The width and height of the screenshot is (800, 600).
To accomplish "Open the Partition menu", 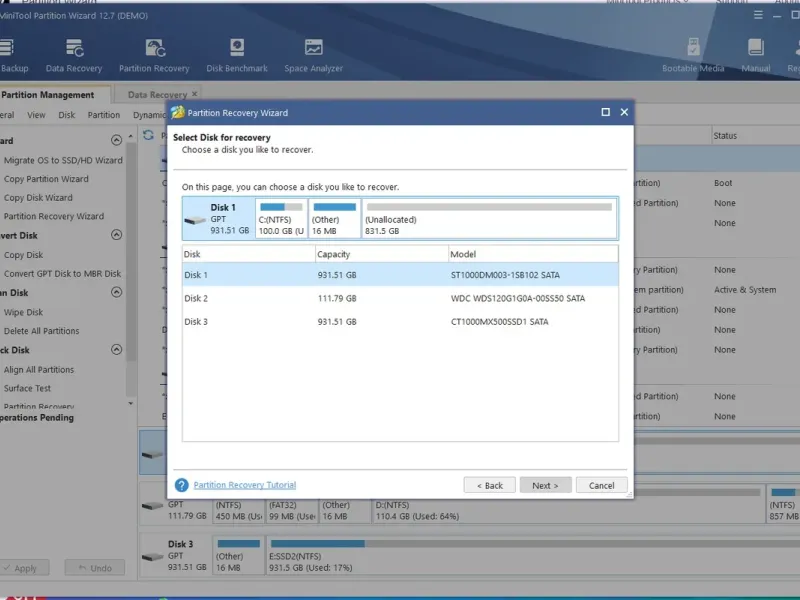I will point(104,115).
